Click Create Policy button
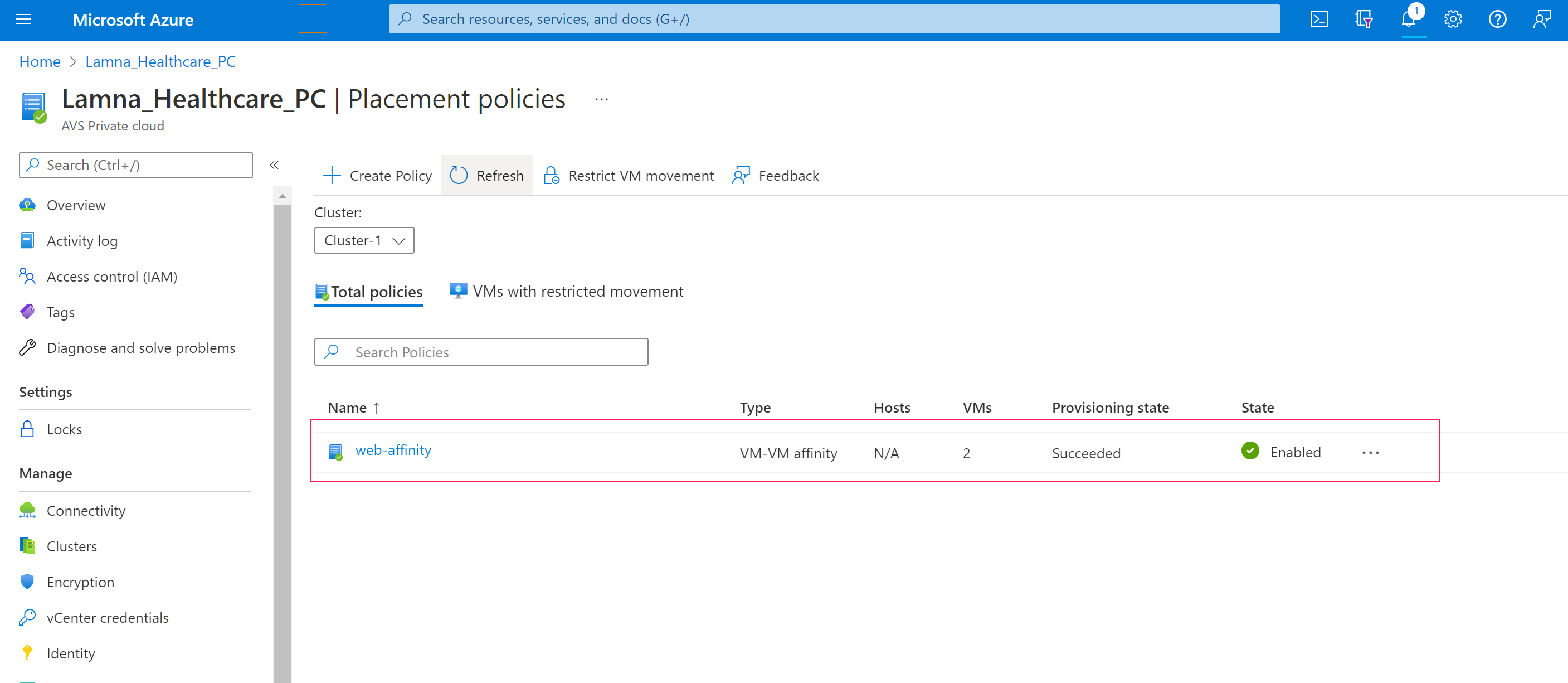The image size is (1568, 683). click(x=377, y=176)
